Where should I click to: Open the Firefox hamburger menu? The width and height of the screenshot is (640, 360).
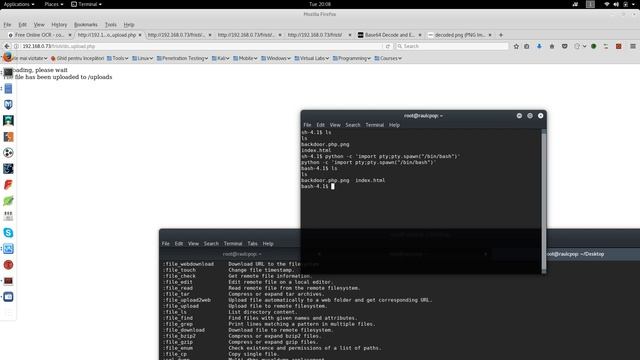coord(633,46)
